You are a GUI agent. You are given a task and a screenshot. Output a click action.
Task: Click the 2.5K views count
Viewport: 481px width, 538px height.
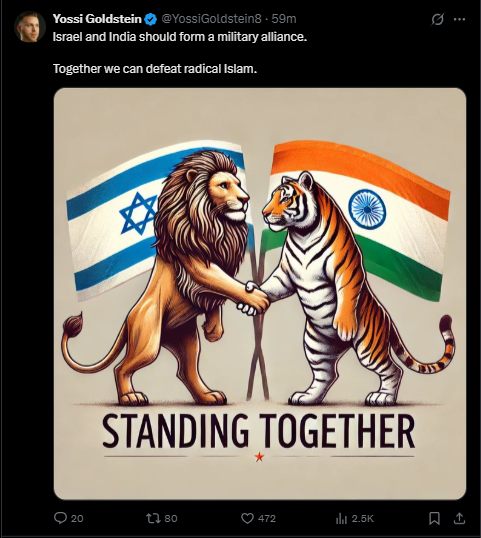[363, 518]
